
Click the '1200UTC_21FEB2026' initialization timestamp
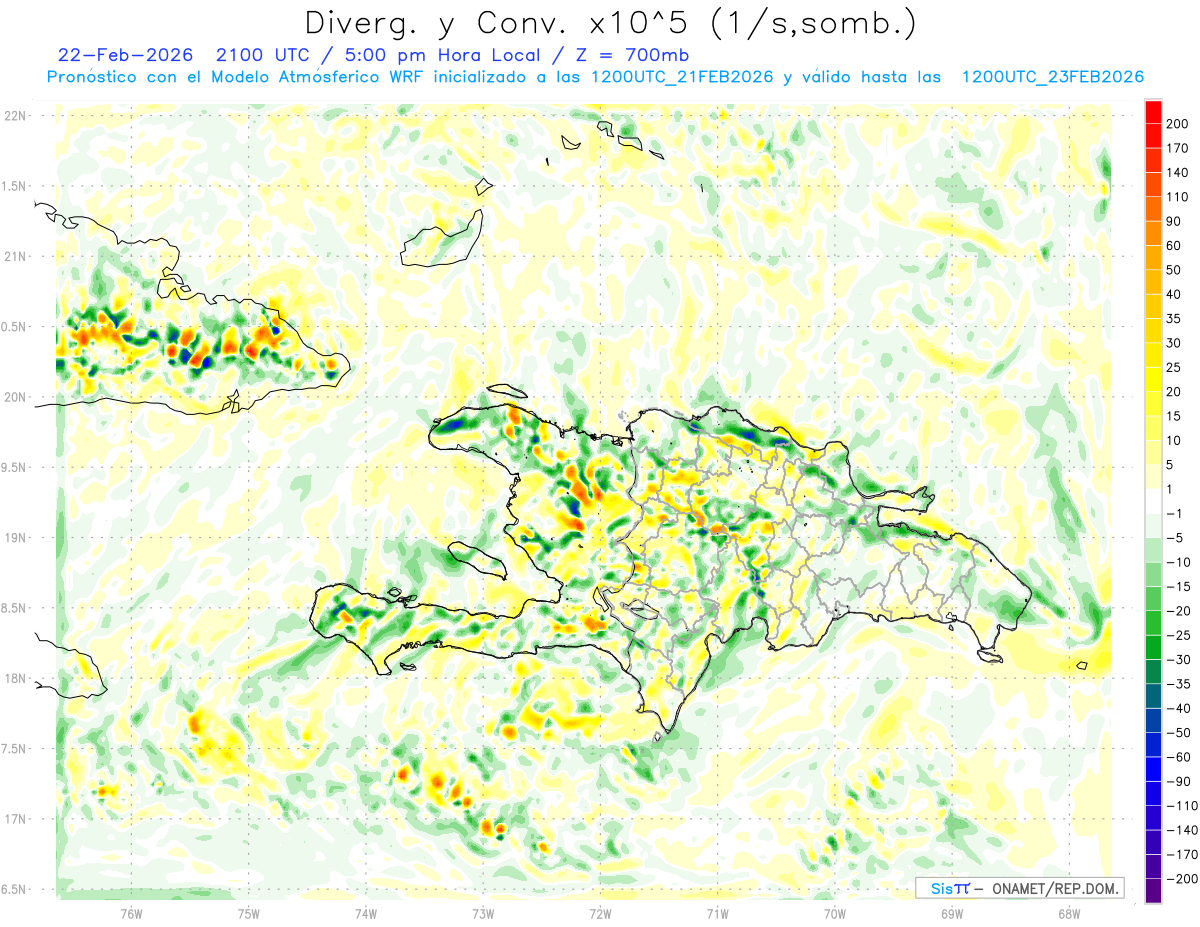coord(681,77)
